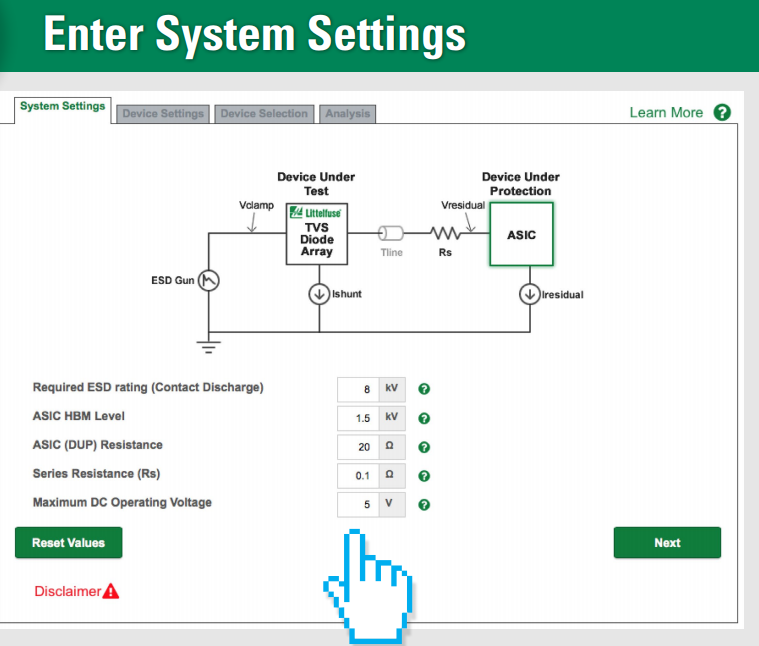Click the Next button
Screen dimensions: 759x646
(x=667, y=543)
